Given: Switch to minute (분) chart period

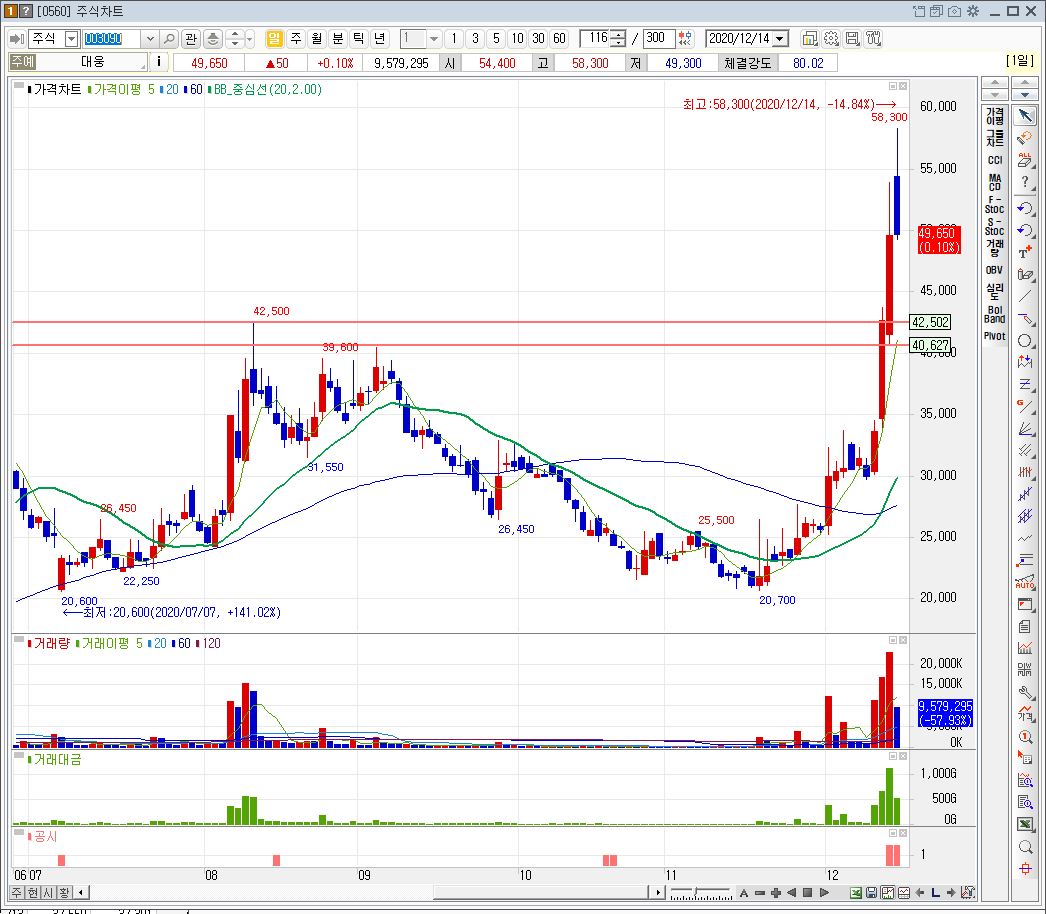Looking at the screenshot, I should click(x=338, y=39).
